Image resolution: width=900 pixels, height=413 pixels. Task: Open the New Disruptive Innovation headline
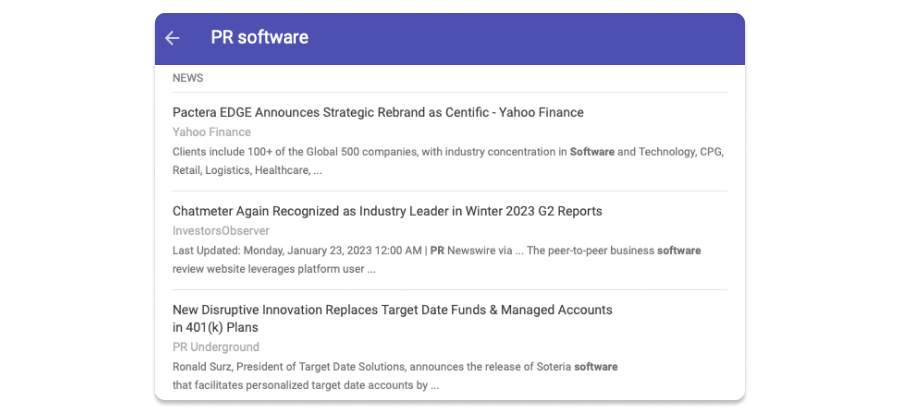point(392,310)
